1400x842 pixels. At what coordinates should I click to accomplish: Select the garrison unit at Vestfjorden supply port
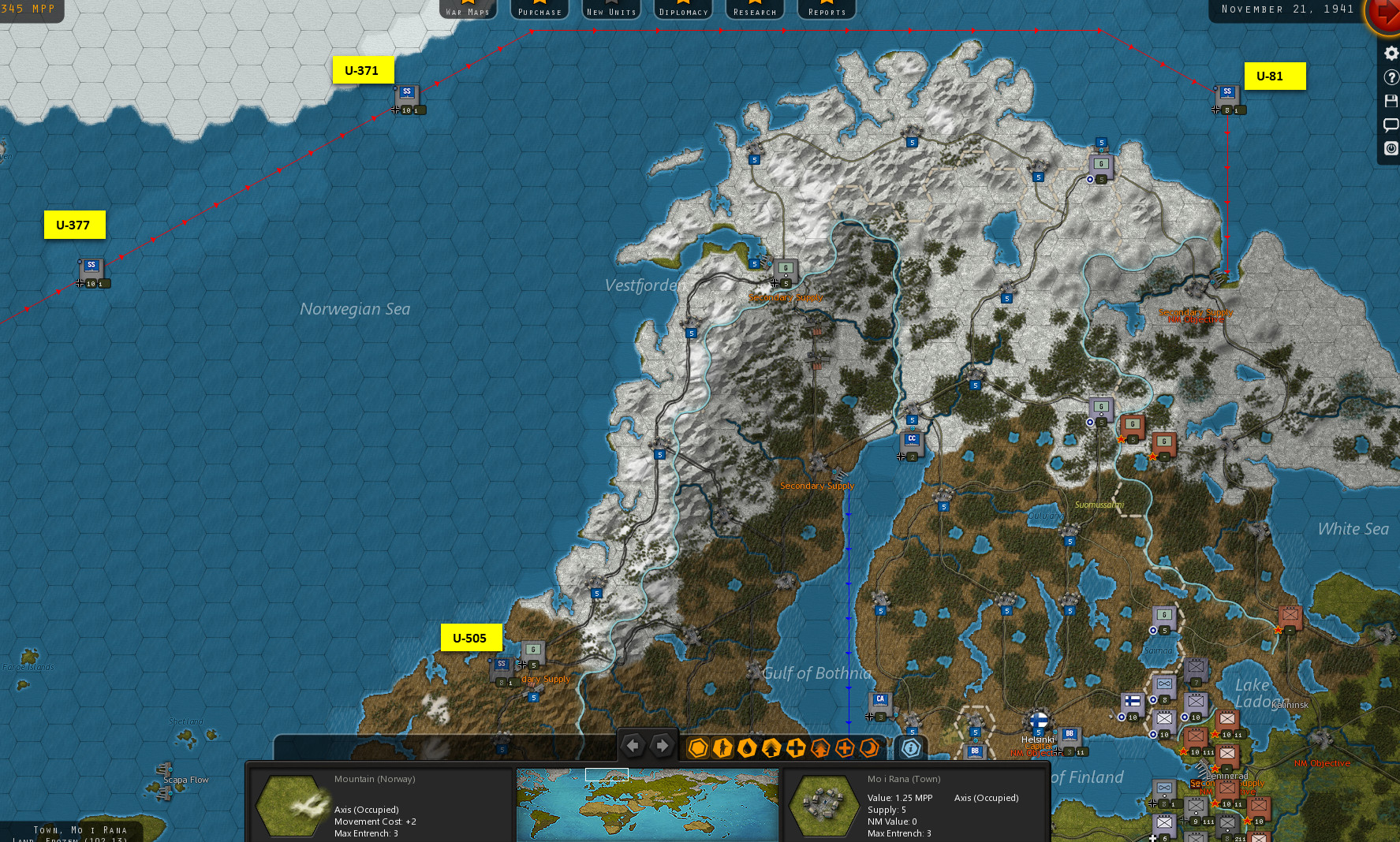pos(786,271)
